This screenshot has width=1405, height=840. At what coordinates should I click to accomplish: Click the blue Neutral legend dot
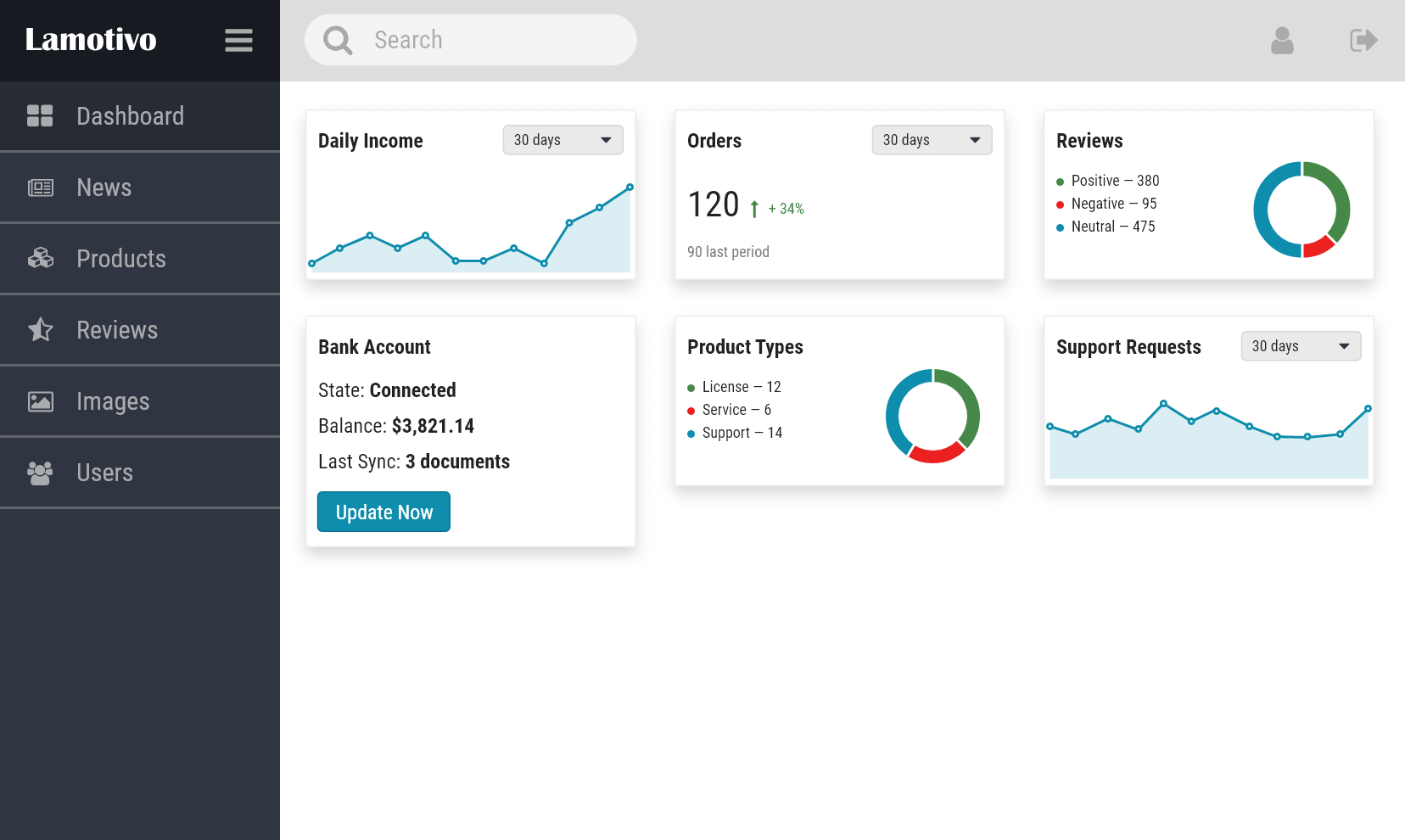click(x=1060, y=227)
